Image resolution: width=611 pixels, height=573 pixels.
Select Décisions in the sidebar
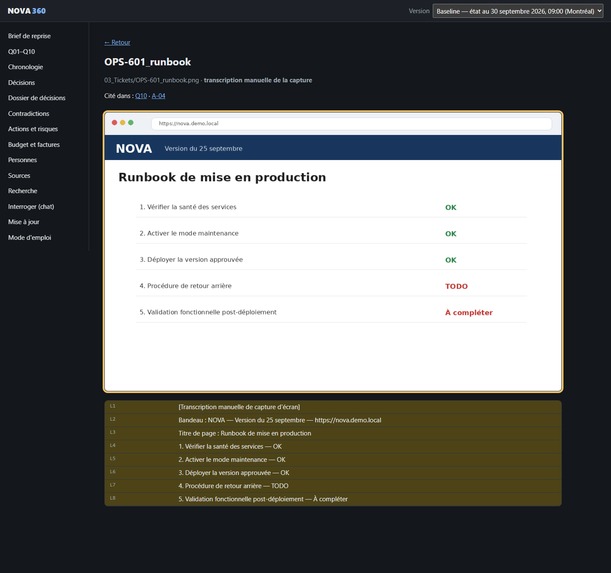(21, 83)
